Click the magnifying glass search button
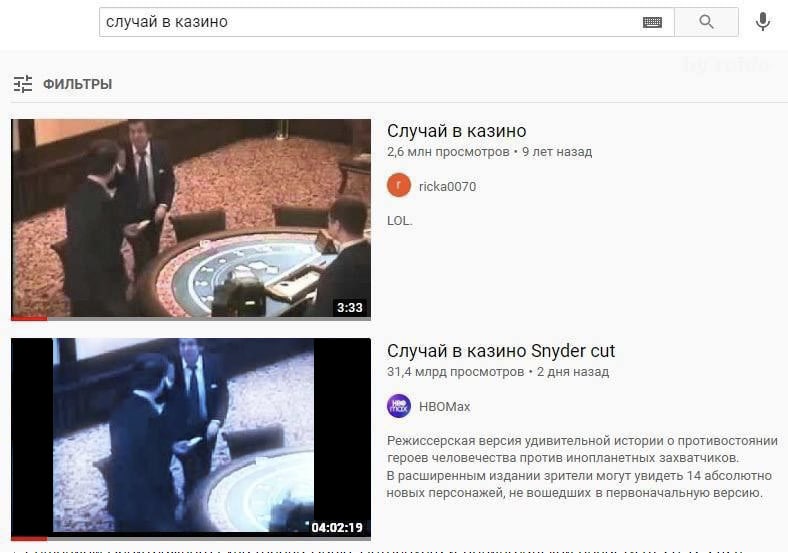Viewport: 788px width, 553px height. pos(706,22)
